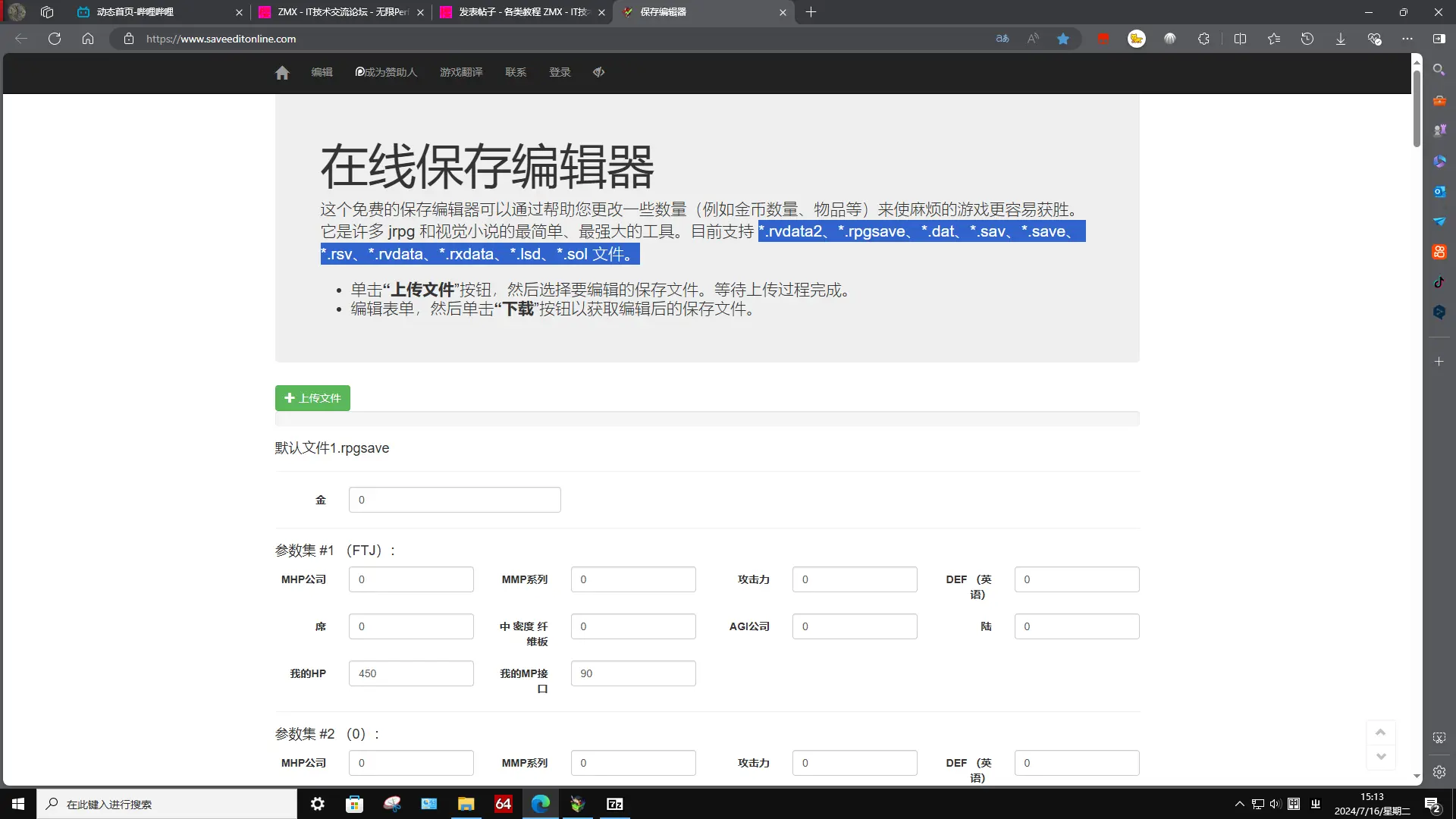Edit MMP系列 field in 参数集 #2
Image resolution: width=1456 pixels, height=819 pixels.
[x=633, y=763]
